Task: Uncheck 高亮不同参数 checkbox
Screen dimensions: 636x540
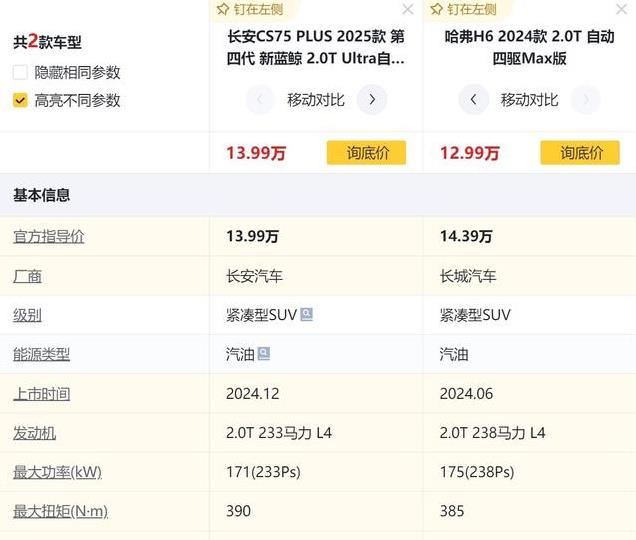Action: 20,100
